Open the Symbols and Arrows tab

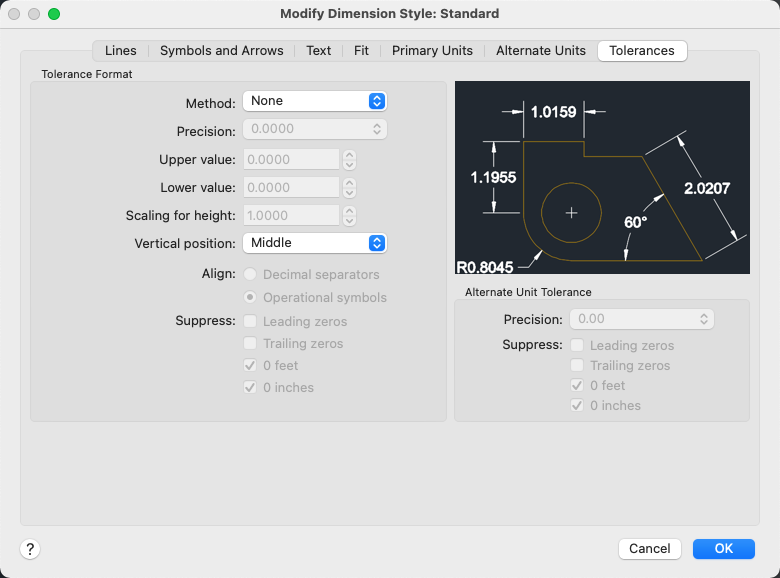[221, 50]
